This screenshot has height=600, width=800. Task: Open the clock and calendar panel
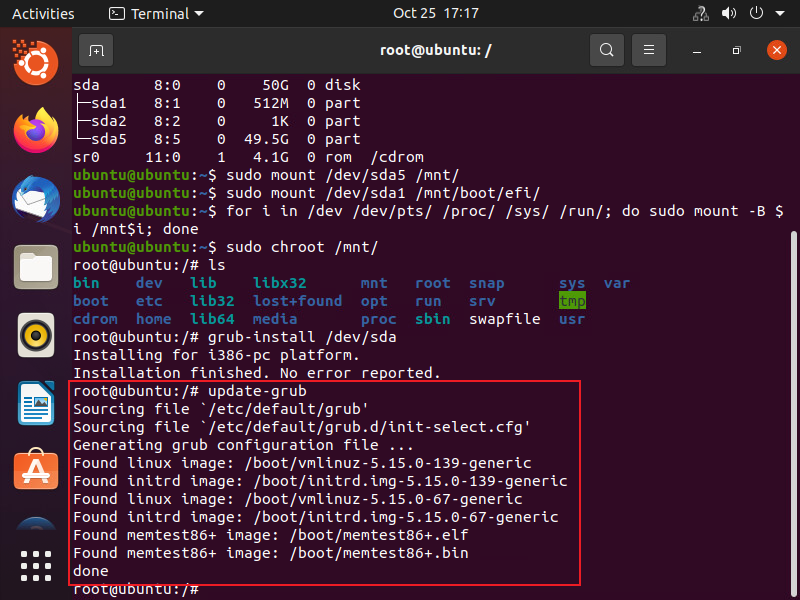tap(435, 14)
